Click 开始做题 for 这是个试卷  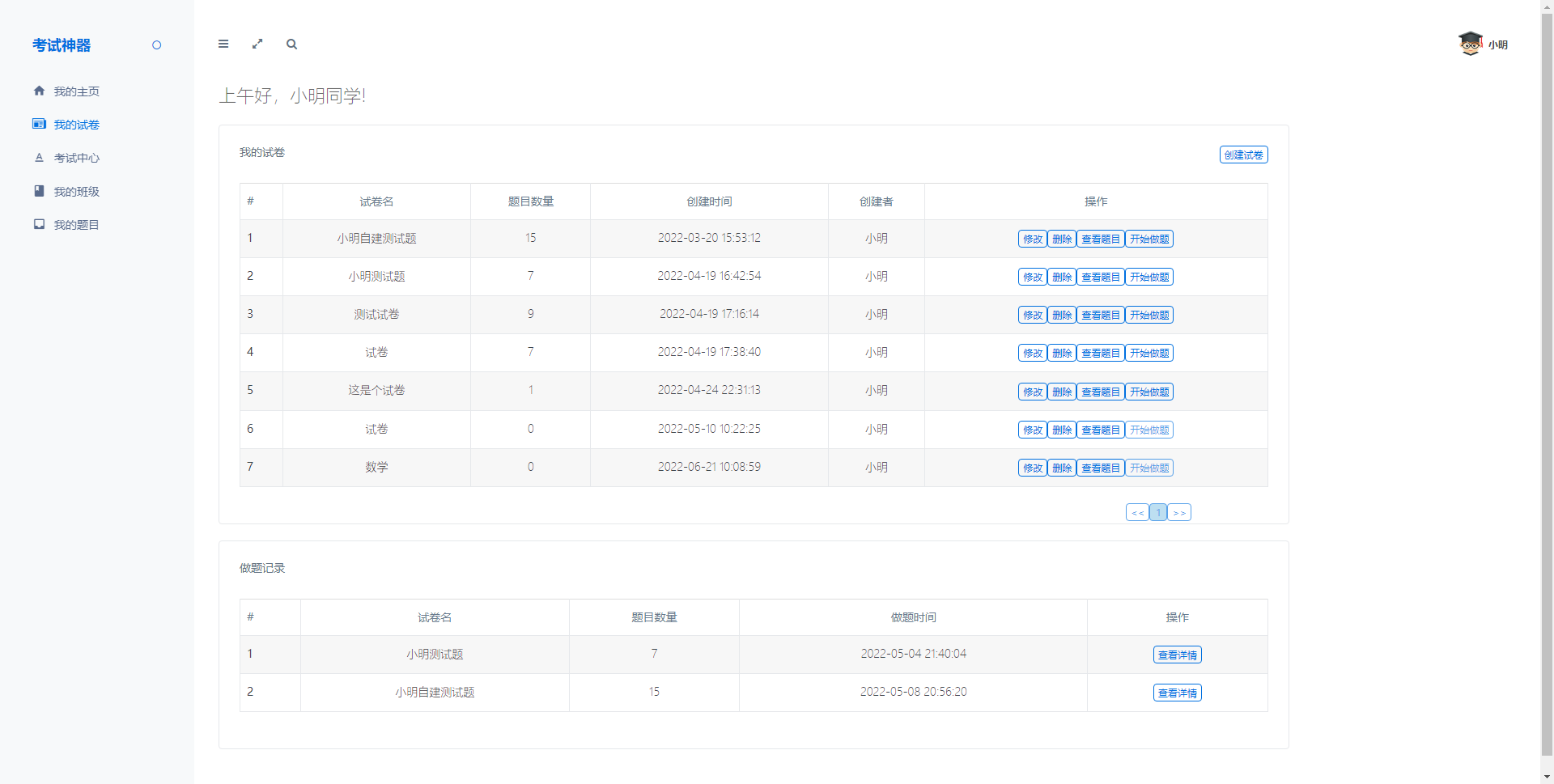[x=1149, y=392]
